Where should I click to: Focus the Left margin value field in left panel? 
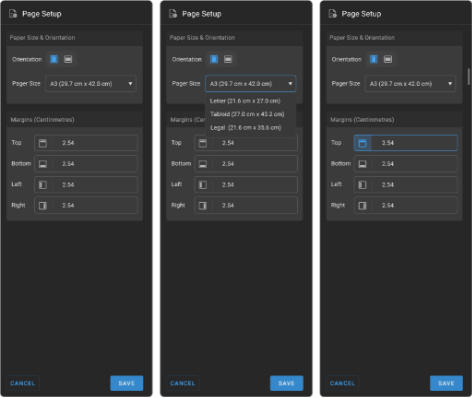pos(86,185)
